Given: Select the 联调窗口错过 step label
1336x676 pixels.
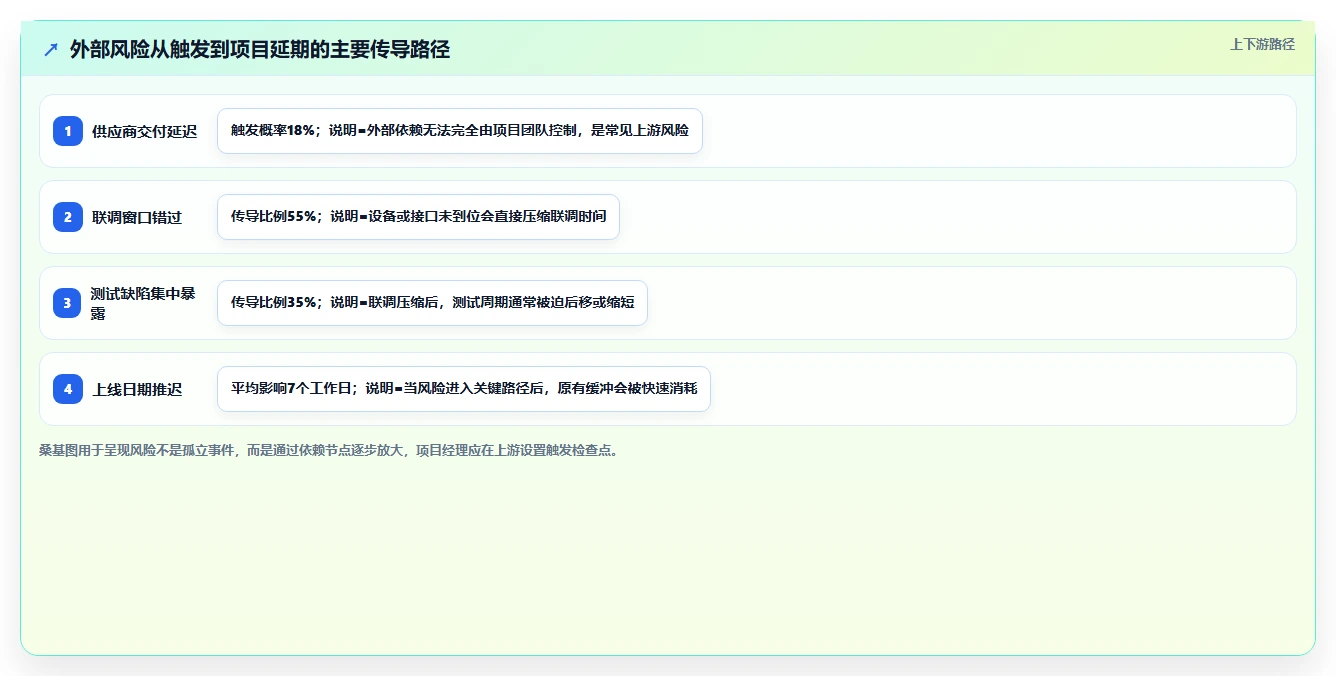Looking at the screenshot, I should click(x=137, y=217).
